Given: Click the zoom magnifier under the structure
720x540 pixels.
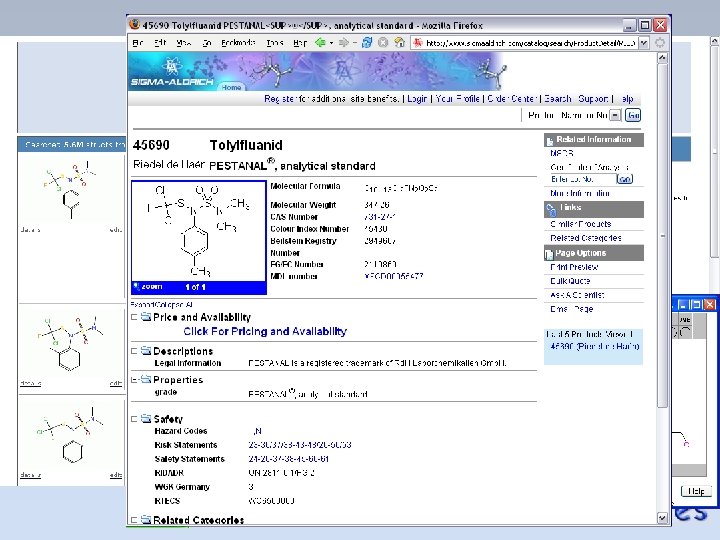Looking at the screenshot, I should coord(136,287).
